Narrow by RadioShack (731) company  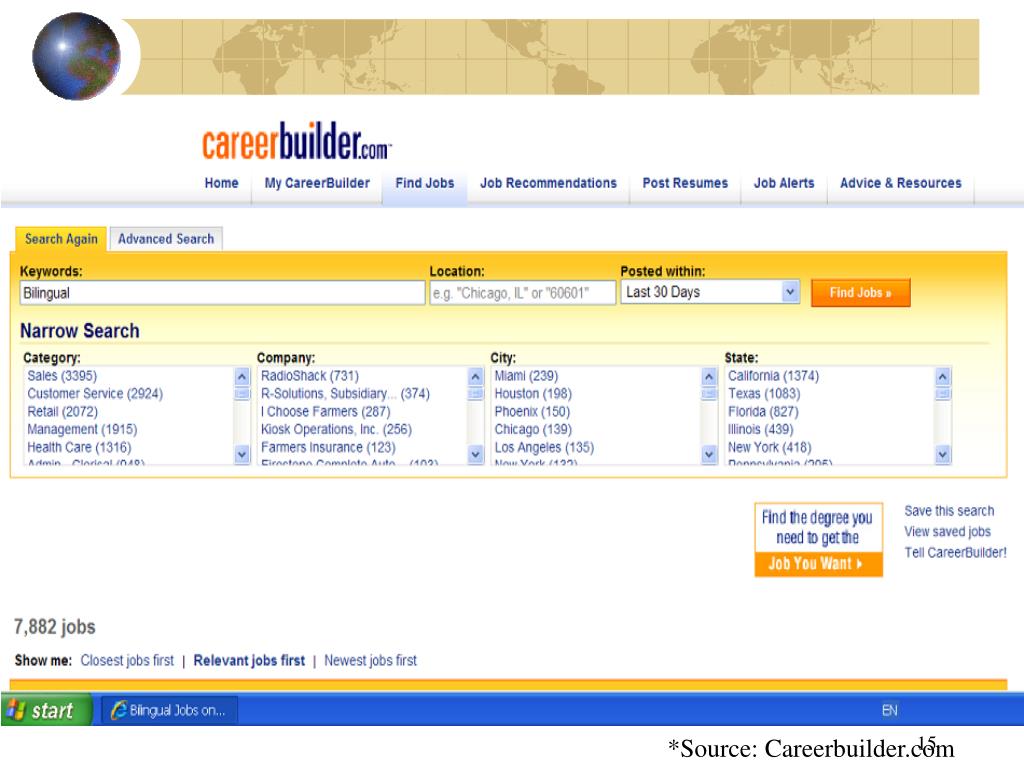(310, 376)
